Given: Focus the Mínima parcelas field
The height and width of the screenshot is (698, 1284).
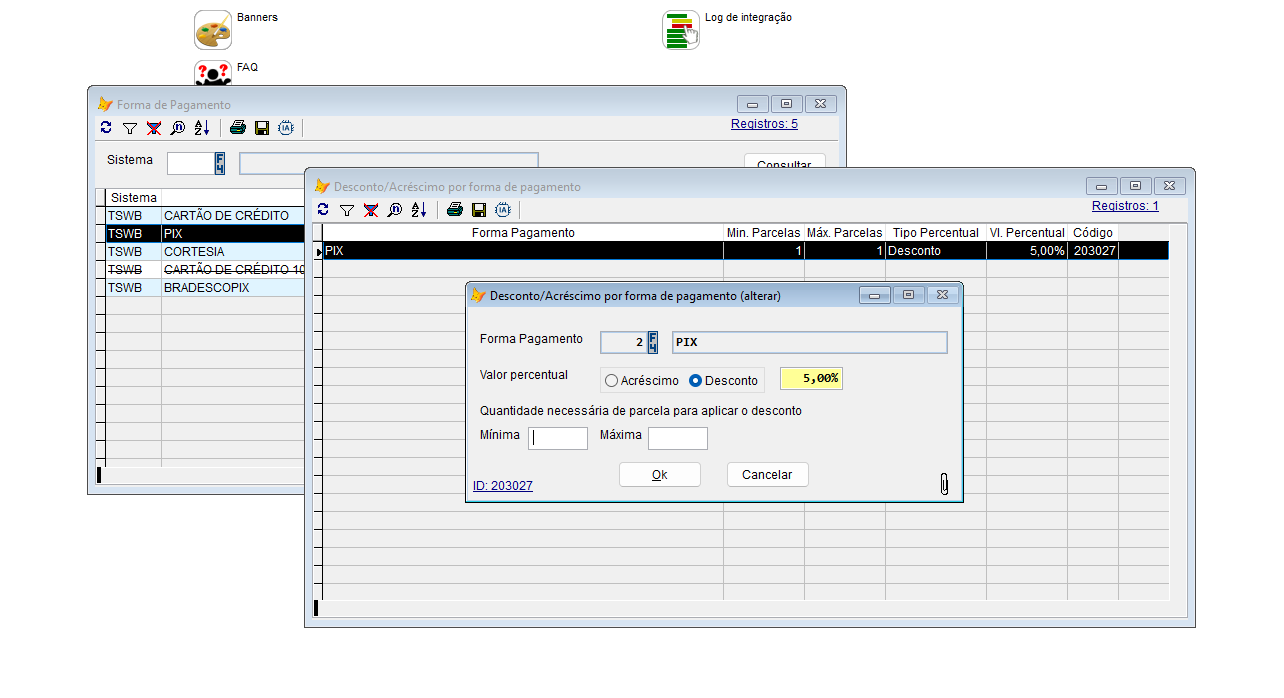Looking at the screenshot, I should coord(558,438).
